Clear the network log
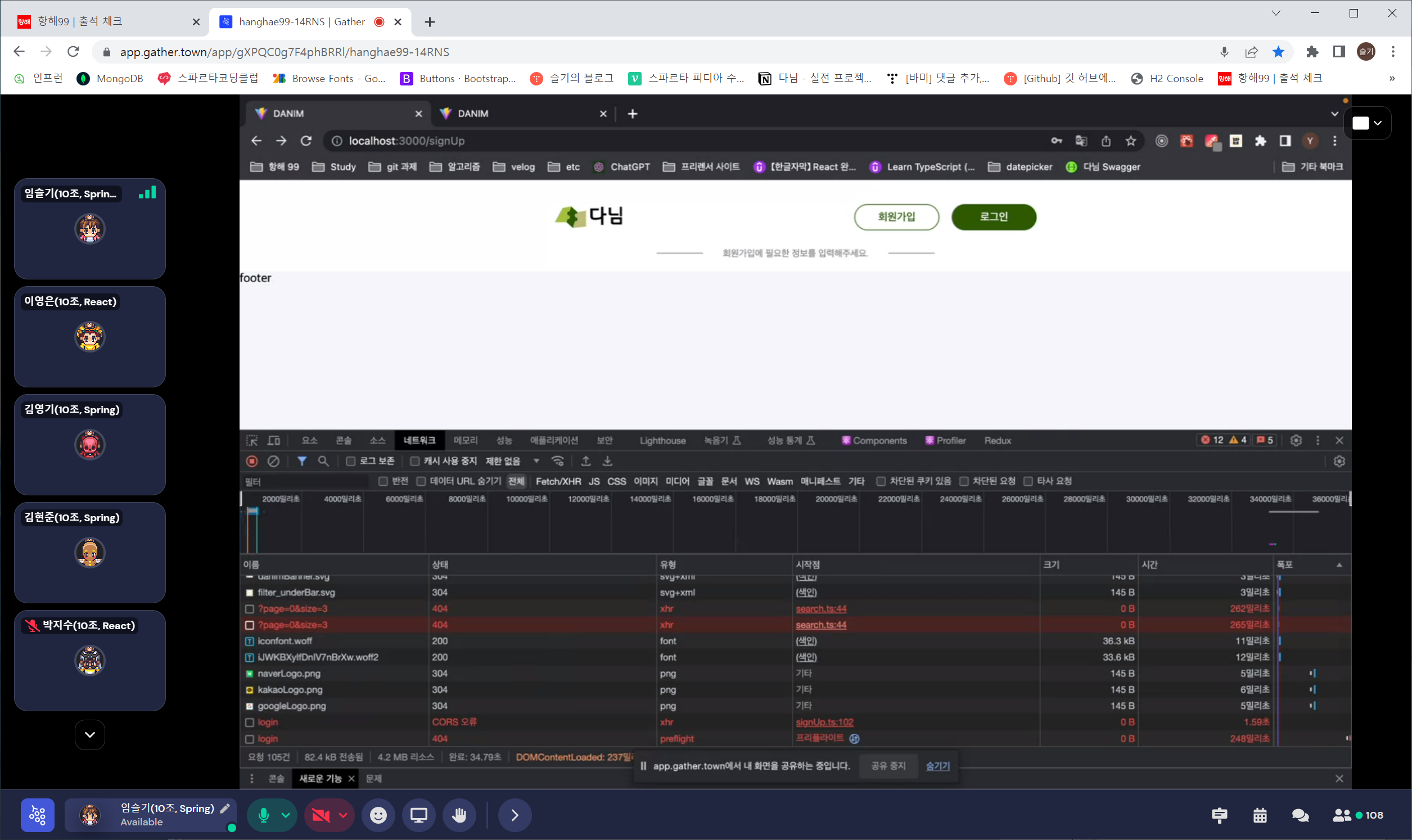This screenshot has height=840, width=1412. pos(273,461)
